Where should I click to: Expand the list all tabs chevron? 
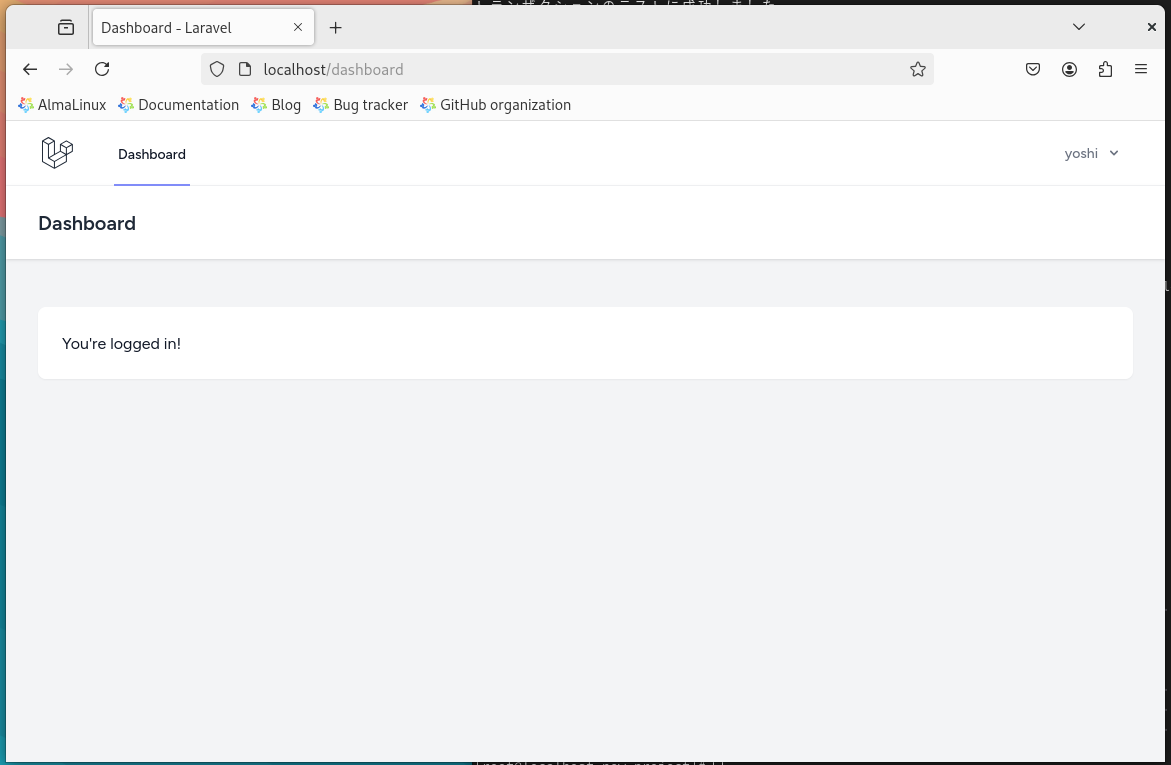(x=1079, y=27)
